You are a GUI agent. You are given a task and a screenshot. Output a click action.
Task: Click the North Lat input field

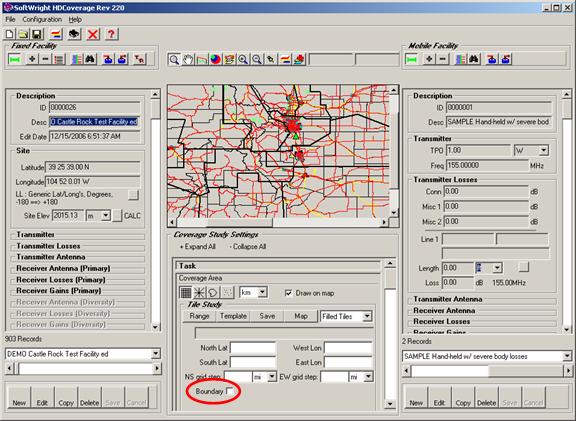253,348
